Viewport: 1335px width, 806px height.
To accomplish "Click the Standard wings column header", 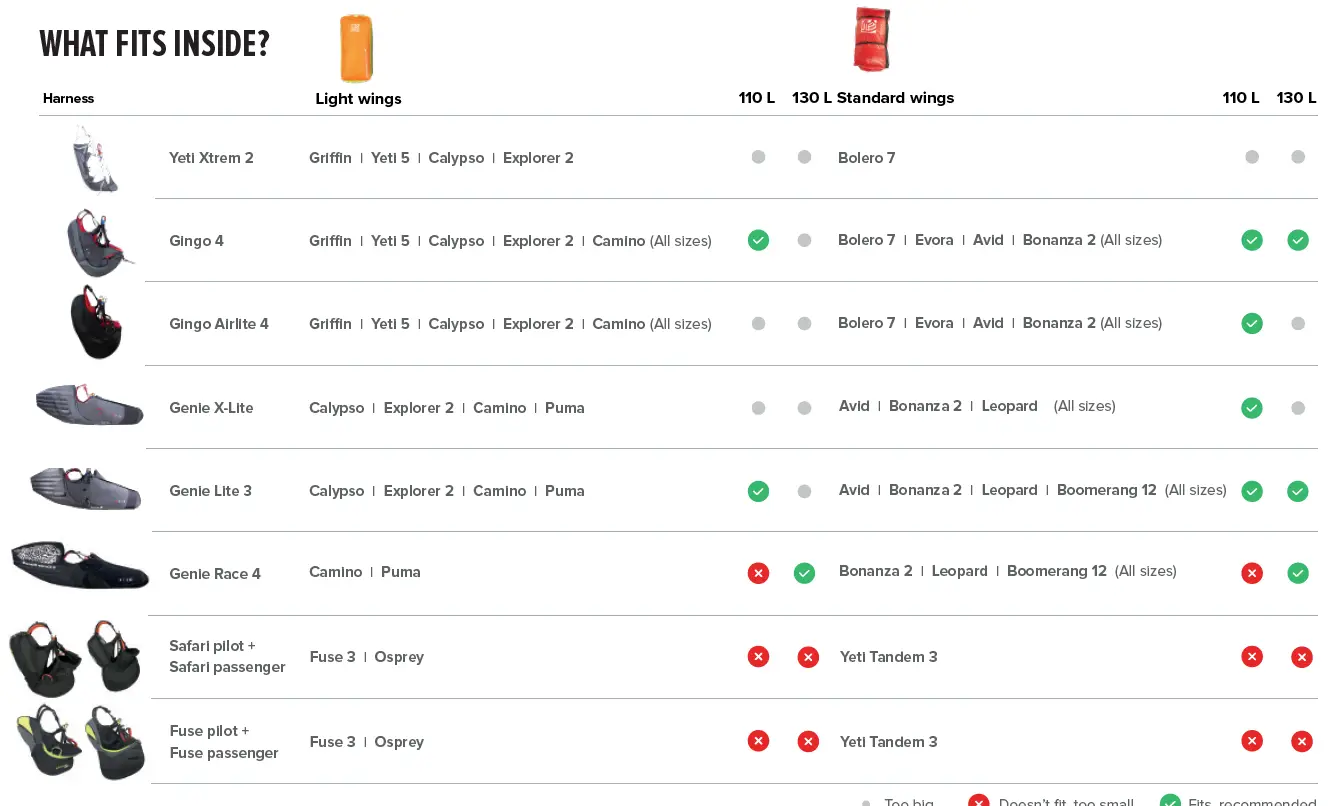I will click(x=895, y=98).
